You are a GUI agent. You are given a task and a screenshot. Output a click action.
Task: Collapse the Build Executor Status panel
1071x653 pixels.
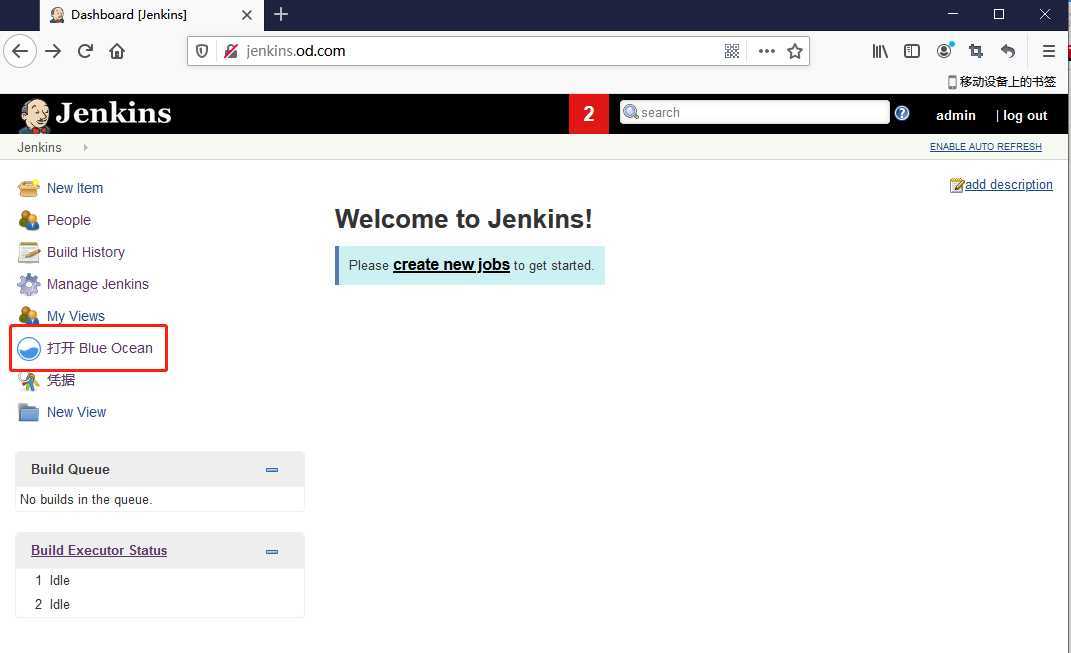(272, 552)
